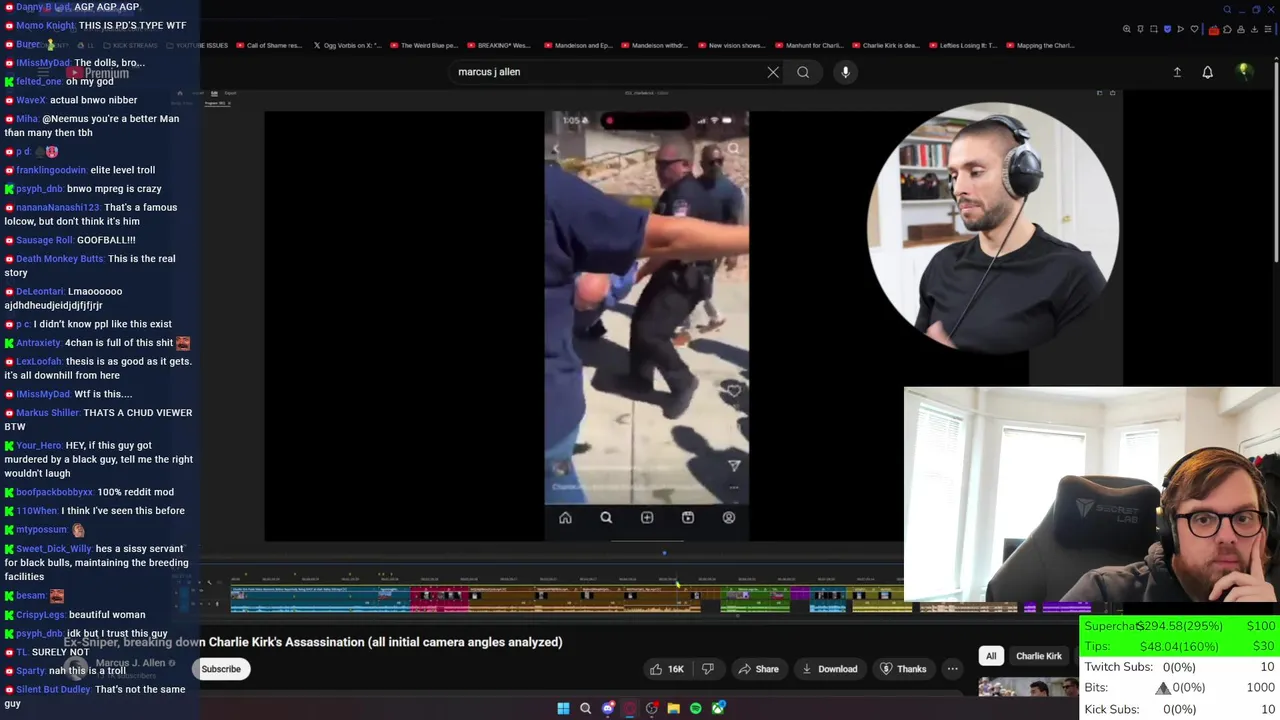Open the YouTube upload/create icon

(x=1177, y=72)
